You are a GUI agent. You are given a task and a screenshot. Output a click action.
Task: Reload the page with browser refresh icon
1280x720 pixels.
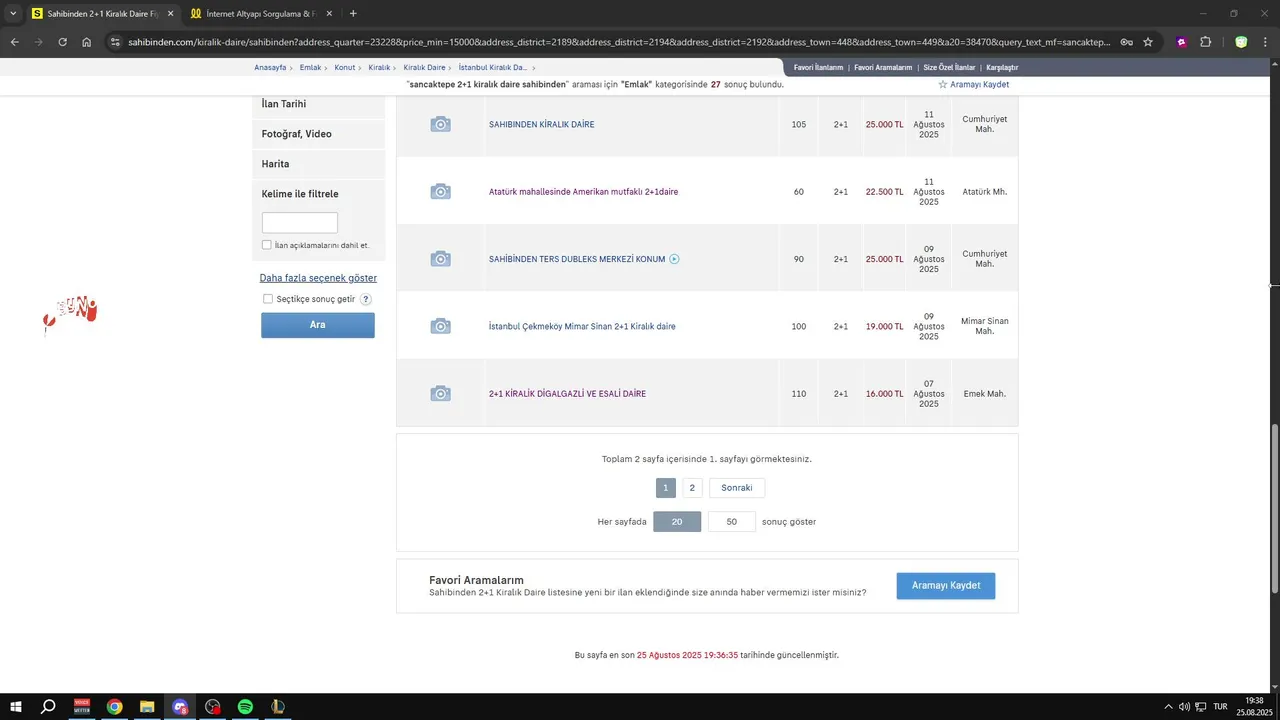click(x=62, y=42)
